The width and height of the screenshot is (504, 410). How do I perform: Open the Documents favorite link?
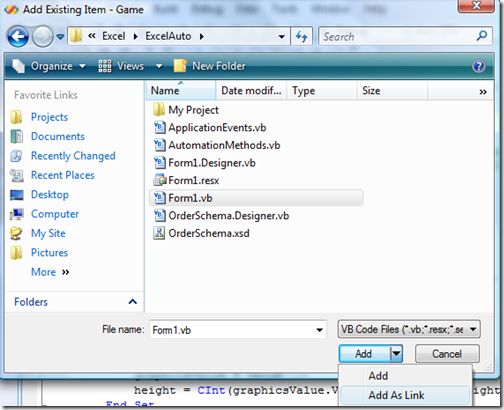pos(58,136)
